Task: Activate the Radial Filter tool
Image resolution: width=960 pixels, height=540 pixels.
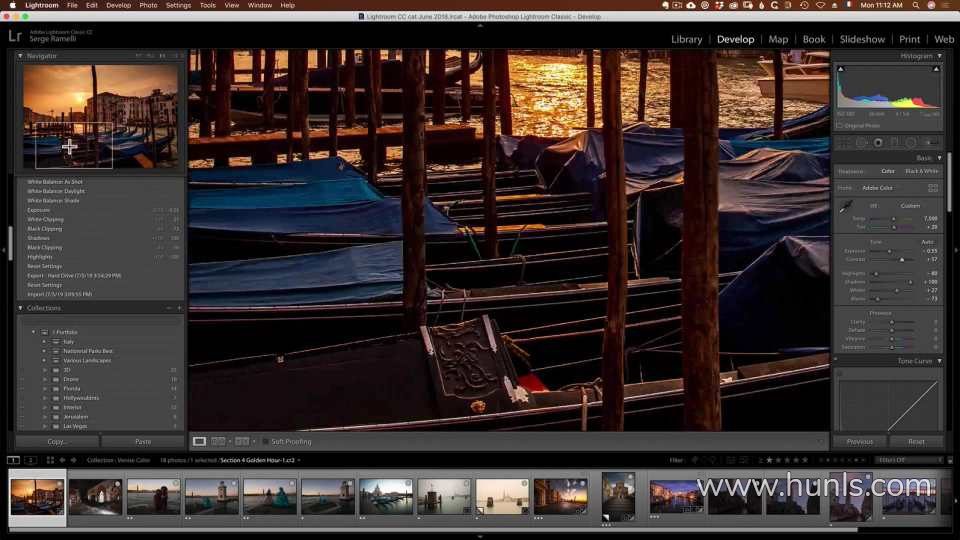Action: pyautogui.click(x=912, y=143)
